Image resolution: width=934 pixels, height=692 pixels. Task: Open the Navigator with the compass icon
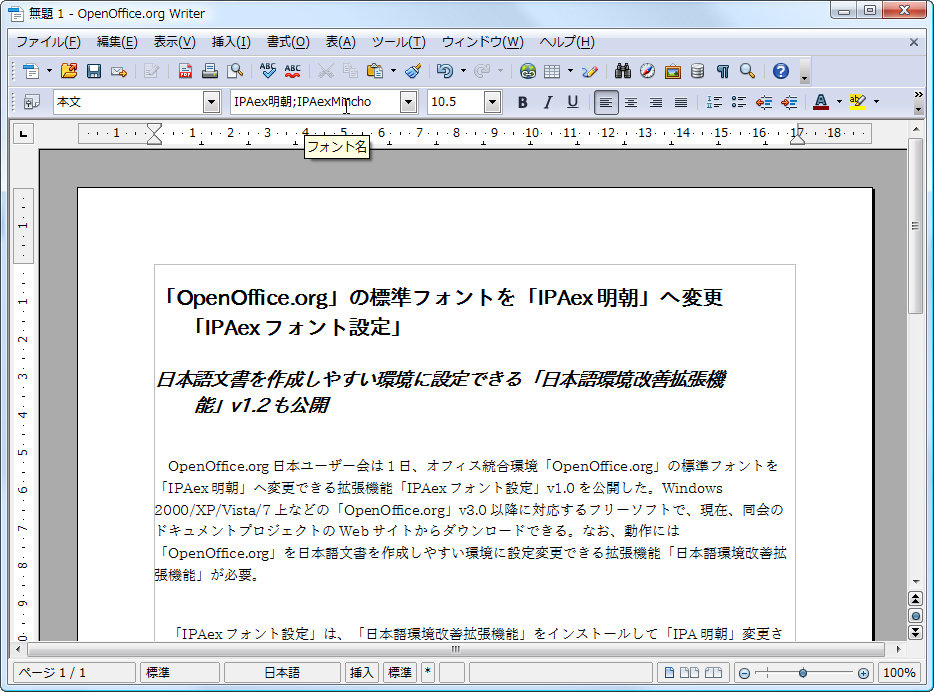pyautogui.click(x=647, y=71)
